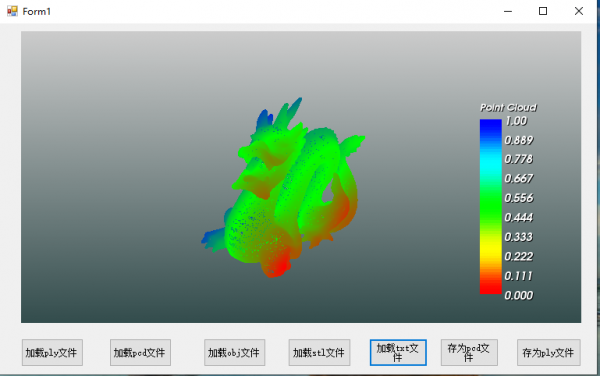600x376 pixels.
Task: Minimize the Form1 window
Action: (x=508, y=11)
